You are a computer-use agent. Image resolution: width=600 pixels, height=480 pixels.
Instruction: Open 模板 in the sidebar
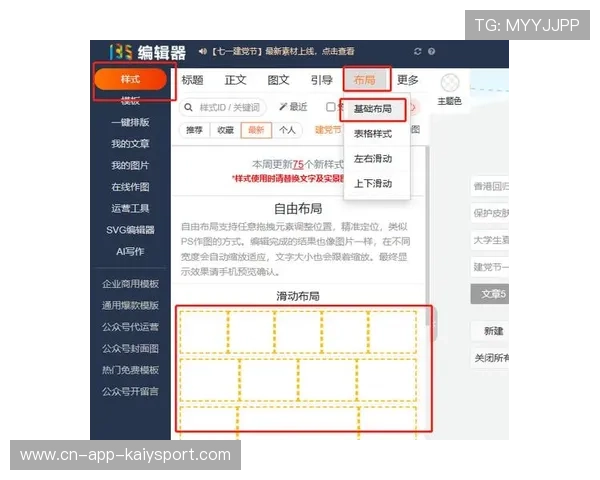pos(130,101)
